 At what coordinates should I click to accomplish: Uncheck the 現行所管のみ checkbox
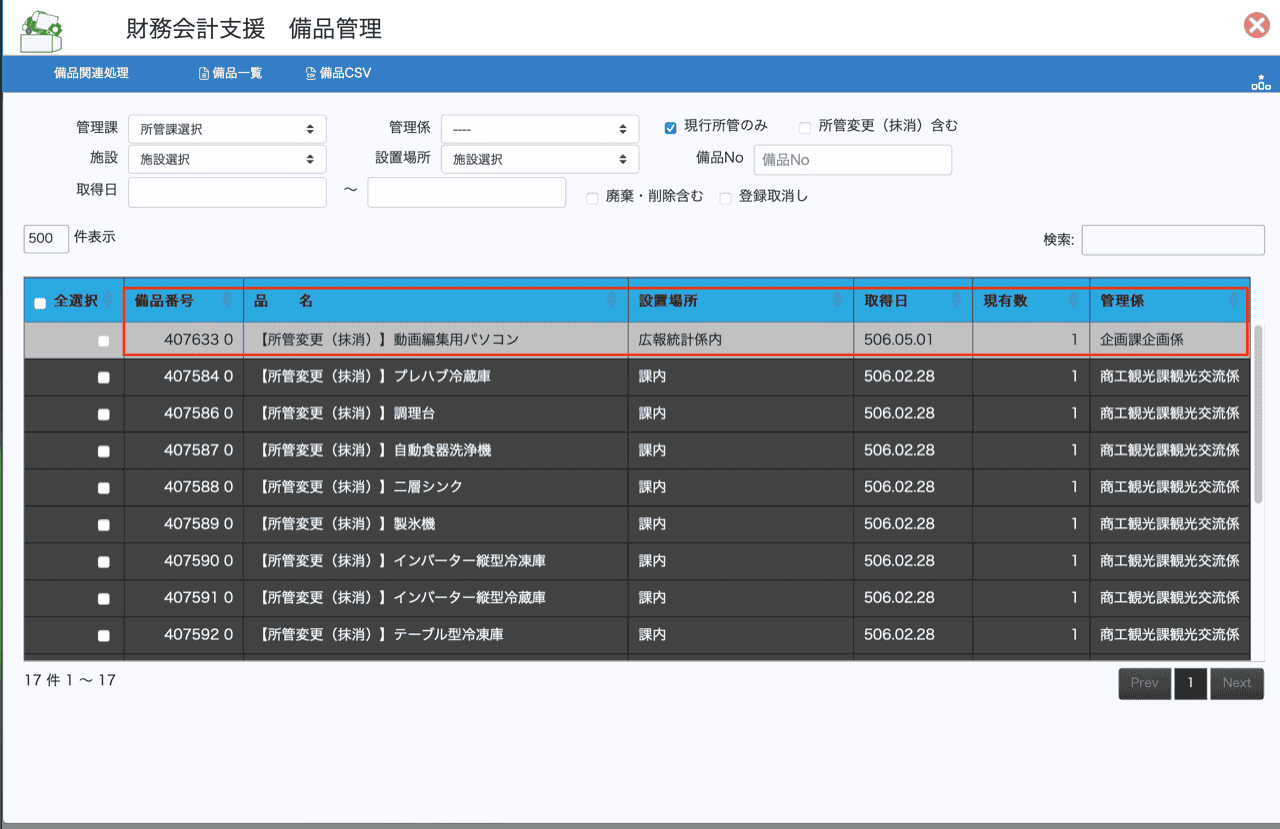tap(671, 127)
